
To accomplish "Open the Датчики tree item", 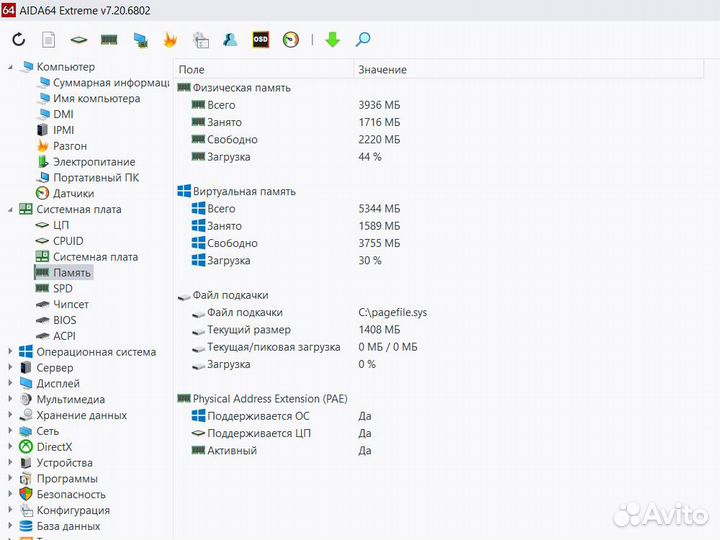I will point(65,193).
